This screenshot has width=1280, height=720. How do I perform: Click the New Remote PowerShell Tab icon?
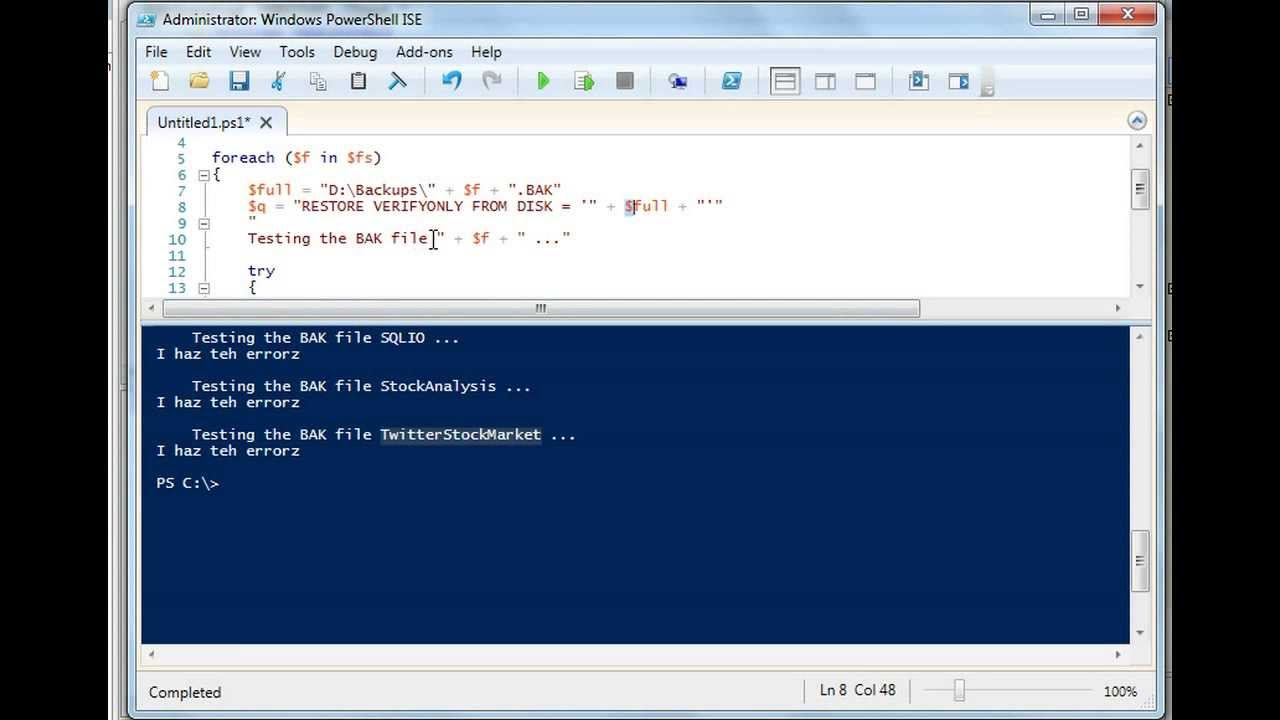pos(678,81)
